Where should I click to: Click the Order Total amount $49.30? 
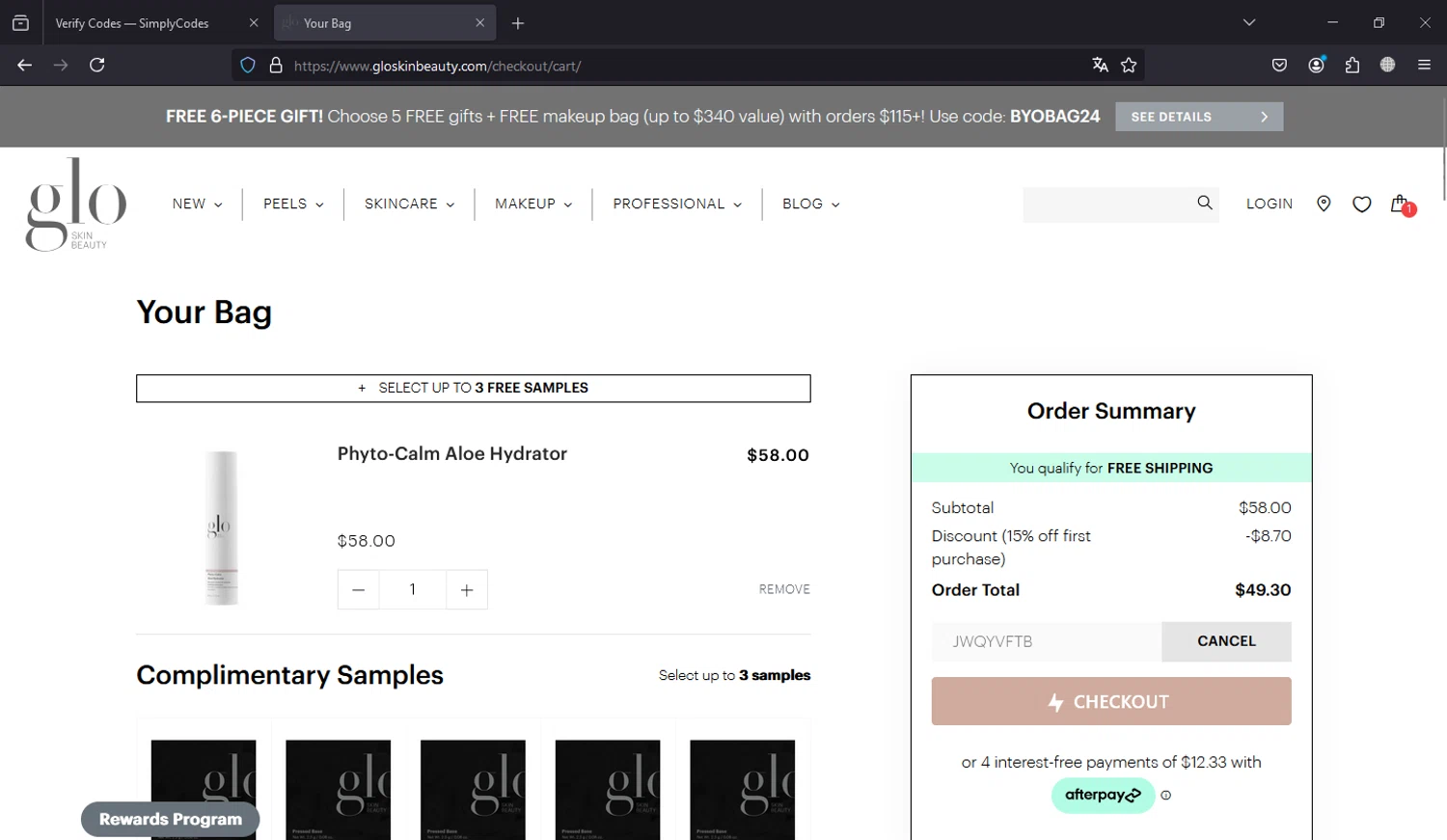pos(1263,590)
